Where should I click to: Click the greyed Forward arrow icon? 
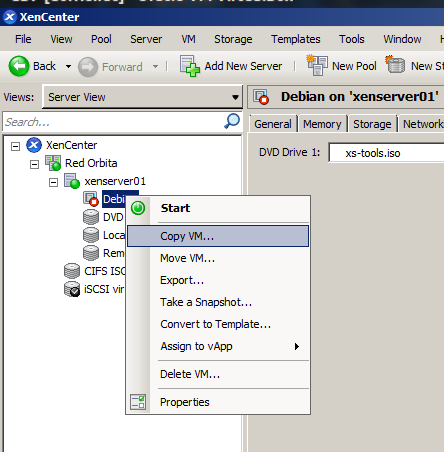click(88, 67)
